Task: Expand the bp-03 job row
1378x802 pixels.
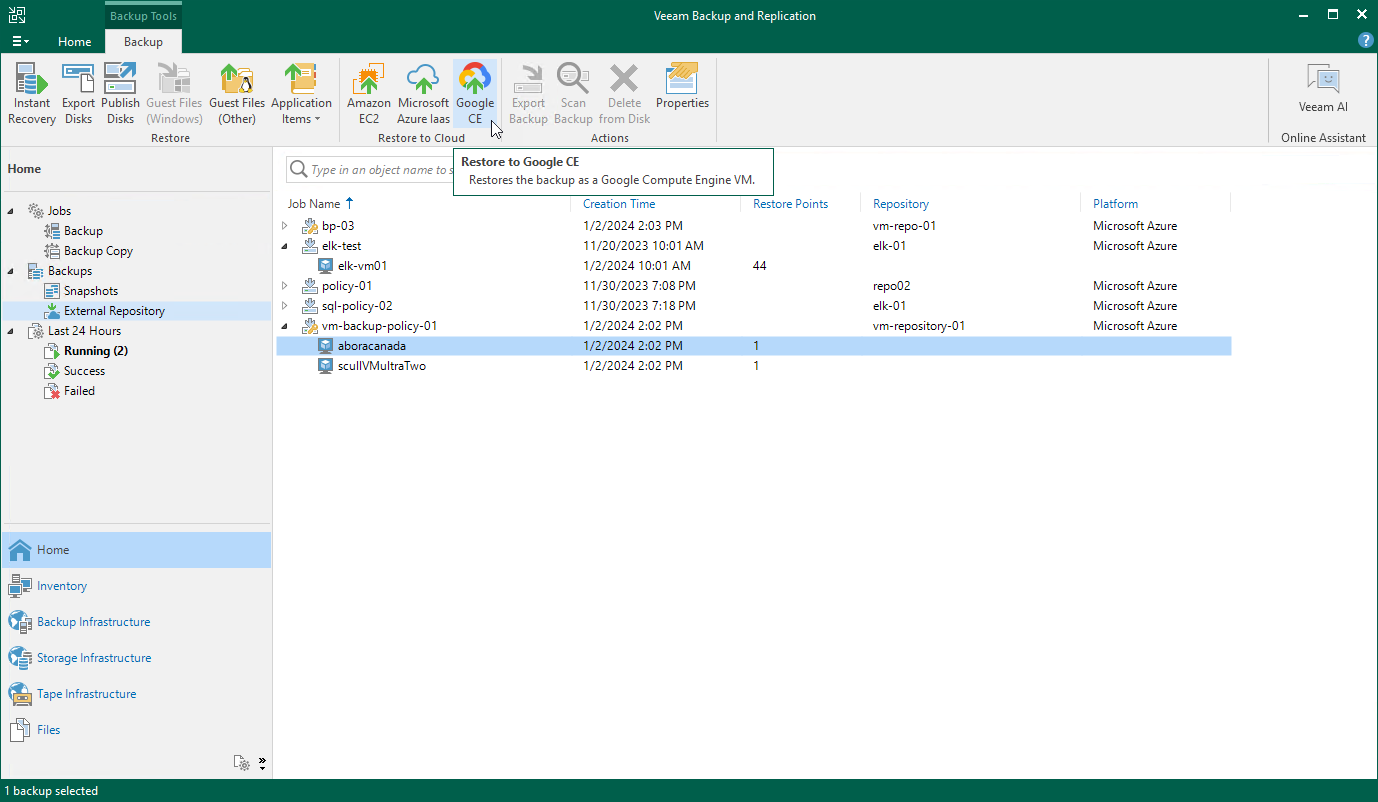Action: 285,226
